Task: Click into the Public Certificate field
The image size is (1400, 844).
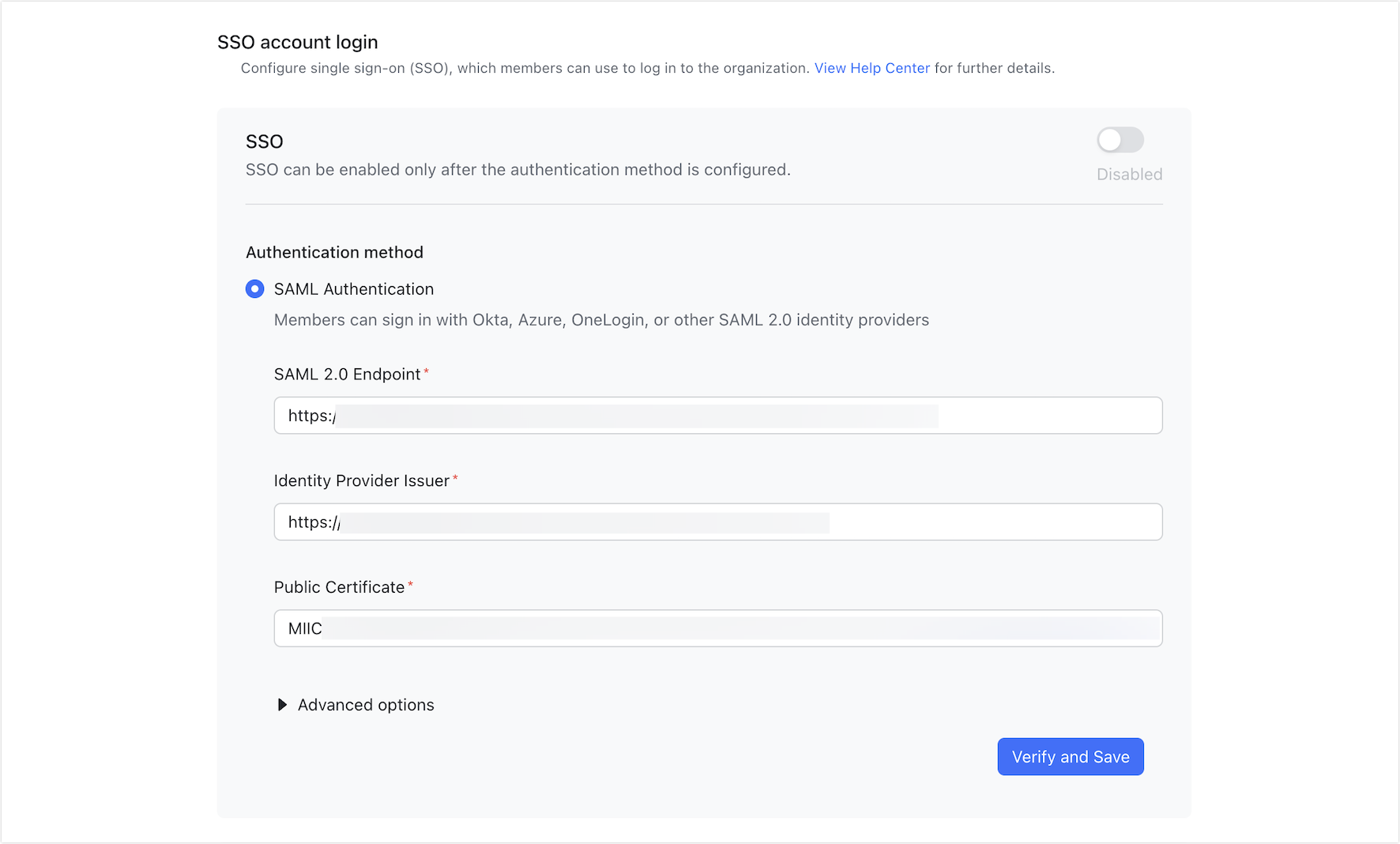Action: tap(718, 628)
